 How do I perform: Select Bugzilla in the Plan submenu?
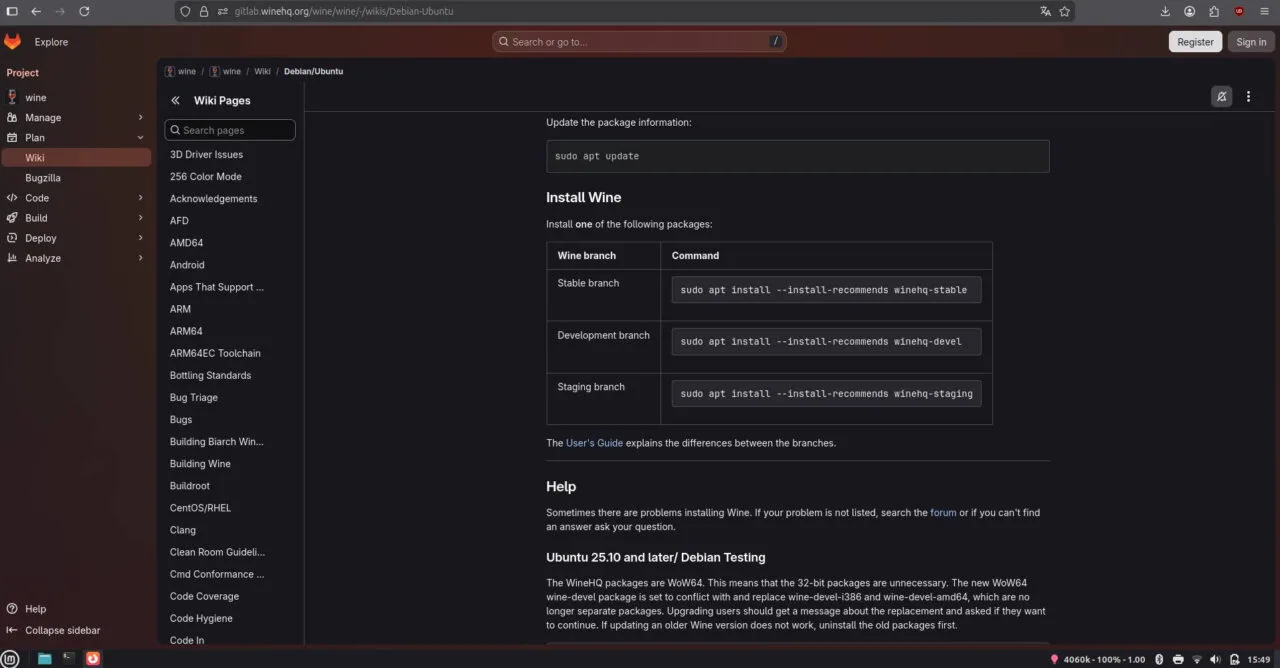pyautogui.click(x=76, y=177)
